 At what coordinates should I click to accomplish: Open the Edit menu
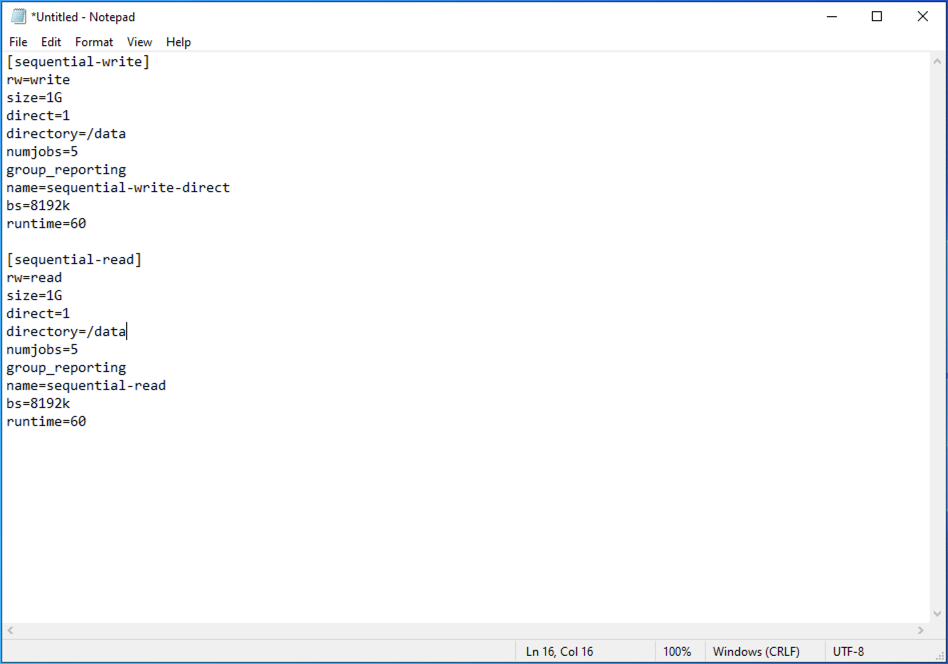coord(50,42)
